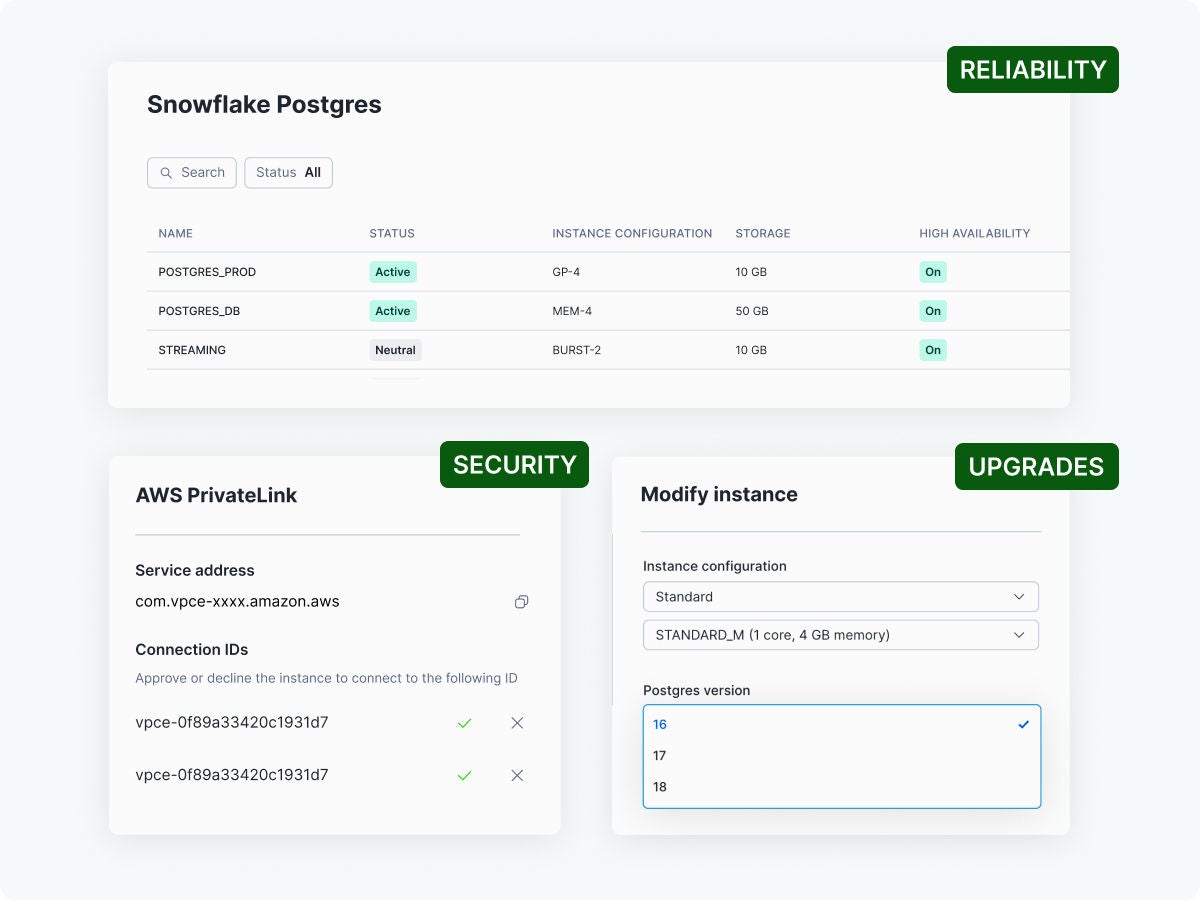Decline the second listed vpce connection ID

point(517,775)
